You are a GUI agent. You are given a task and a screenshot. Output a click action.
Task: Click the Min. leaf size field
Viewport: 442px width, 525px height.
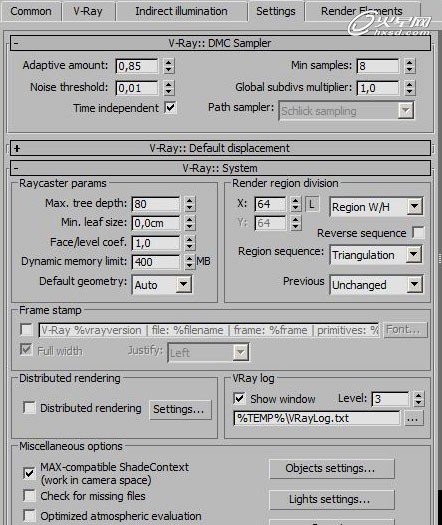pyautogui.click(x=156, y=223)
